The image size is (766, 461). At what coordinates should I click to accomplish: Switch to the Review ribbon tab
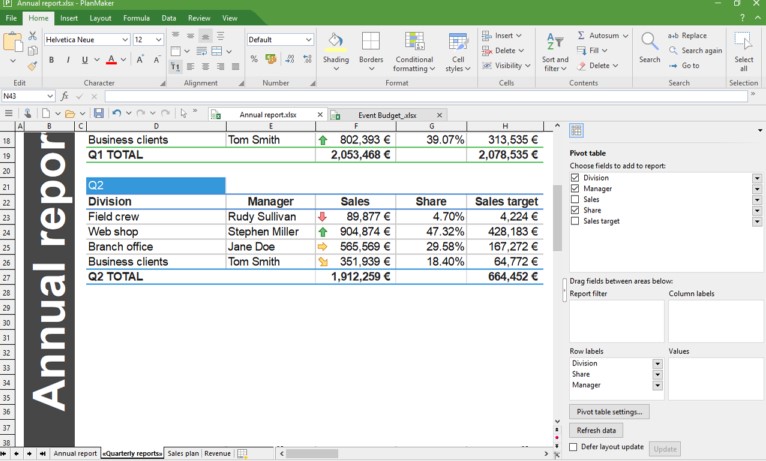tap(199, 18)
